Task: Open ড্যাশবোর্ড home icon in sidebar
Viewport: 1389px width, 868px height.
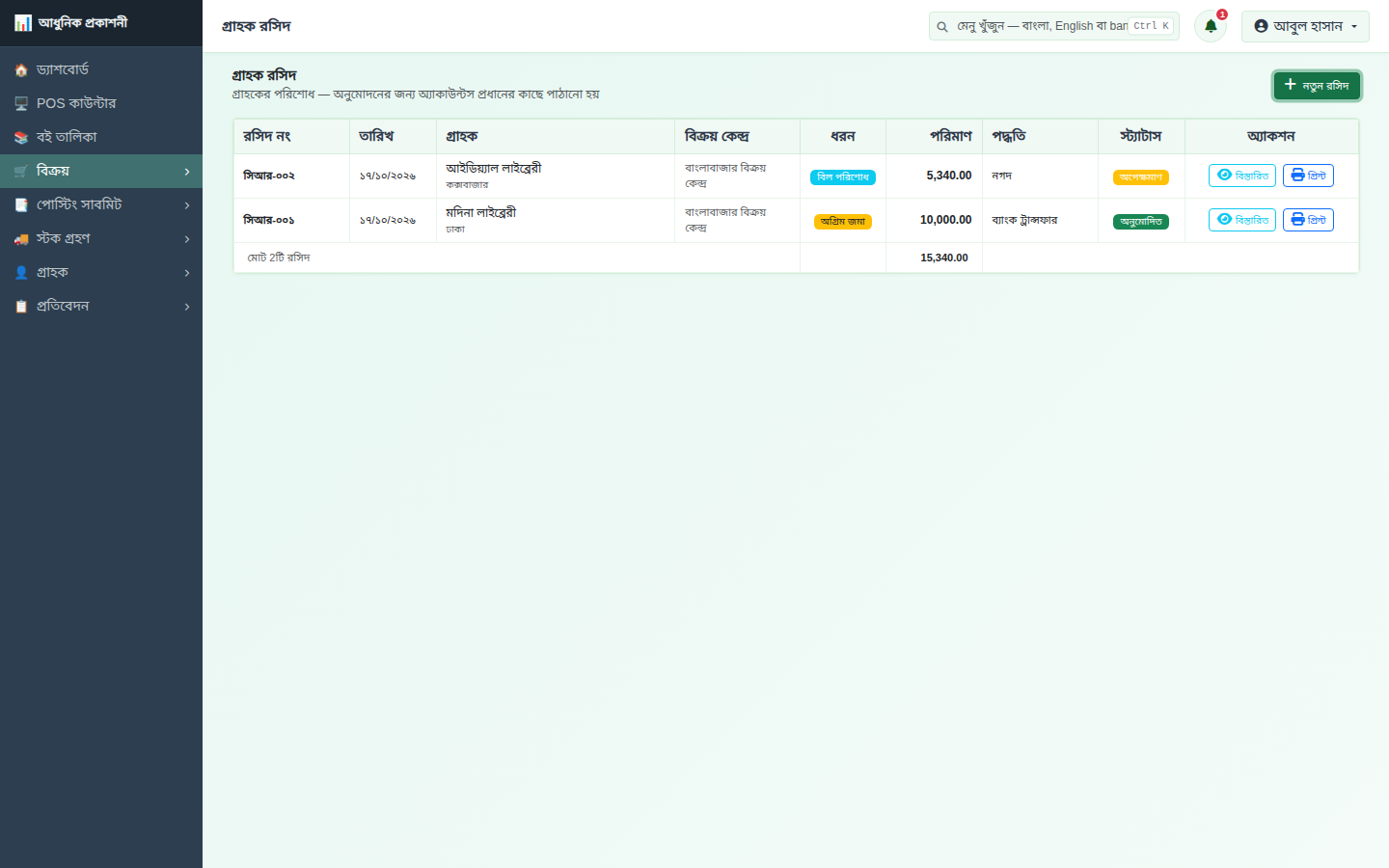Action: tap(21, 70)
